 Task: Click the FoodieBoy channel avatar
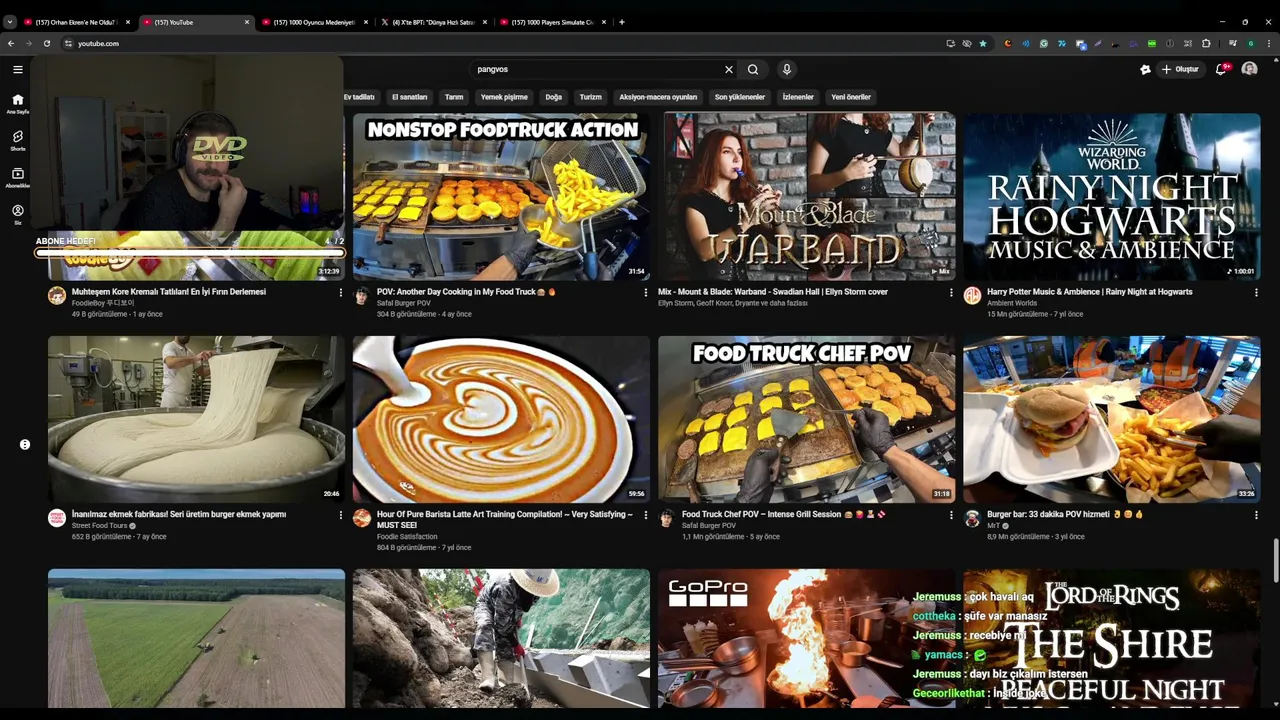coord(57,295)
